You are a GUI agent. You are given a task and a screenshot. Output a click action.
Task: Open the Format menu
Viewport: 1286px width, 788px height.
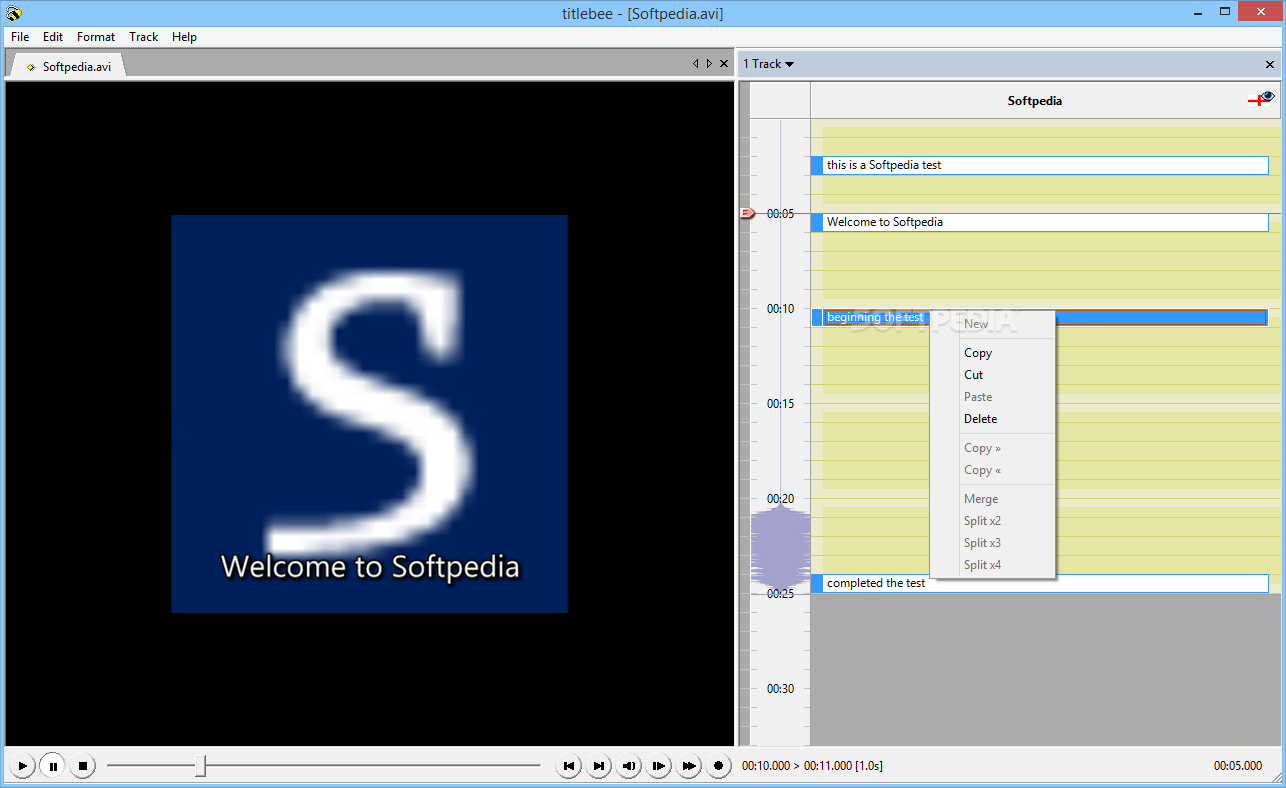[x=96, y=37]
